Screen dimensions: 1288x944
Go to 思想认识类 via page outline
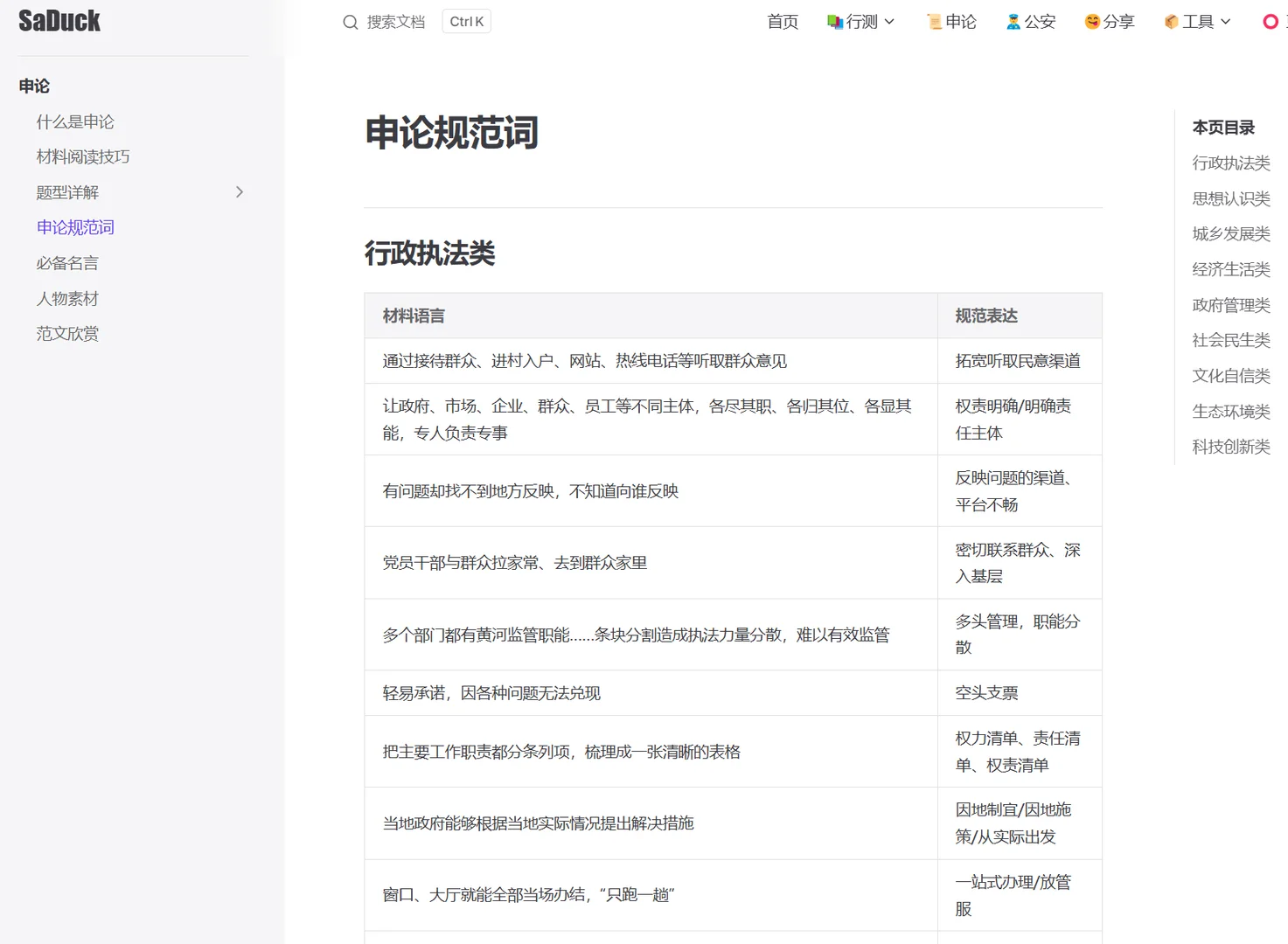(x=1229, y=198)
